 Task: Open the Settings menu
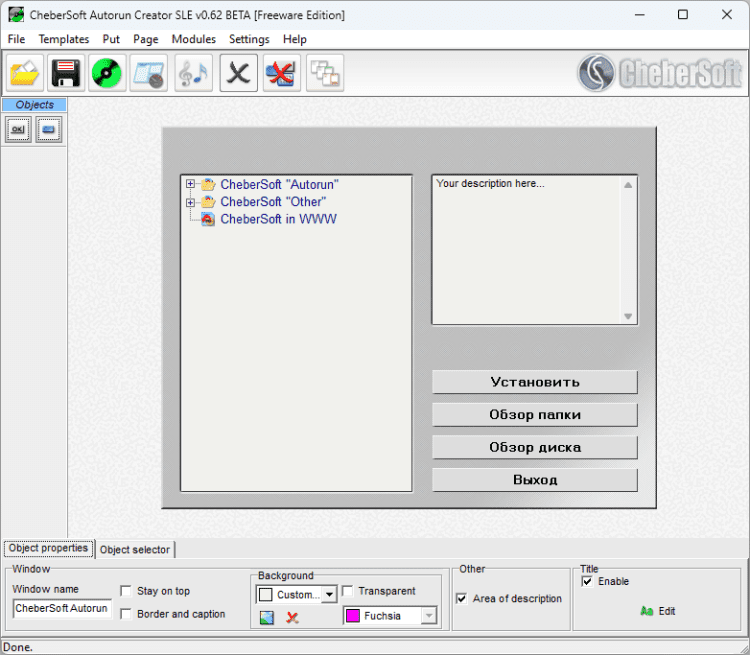point(249,39)
